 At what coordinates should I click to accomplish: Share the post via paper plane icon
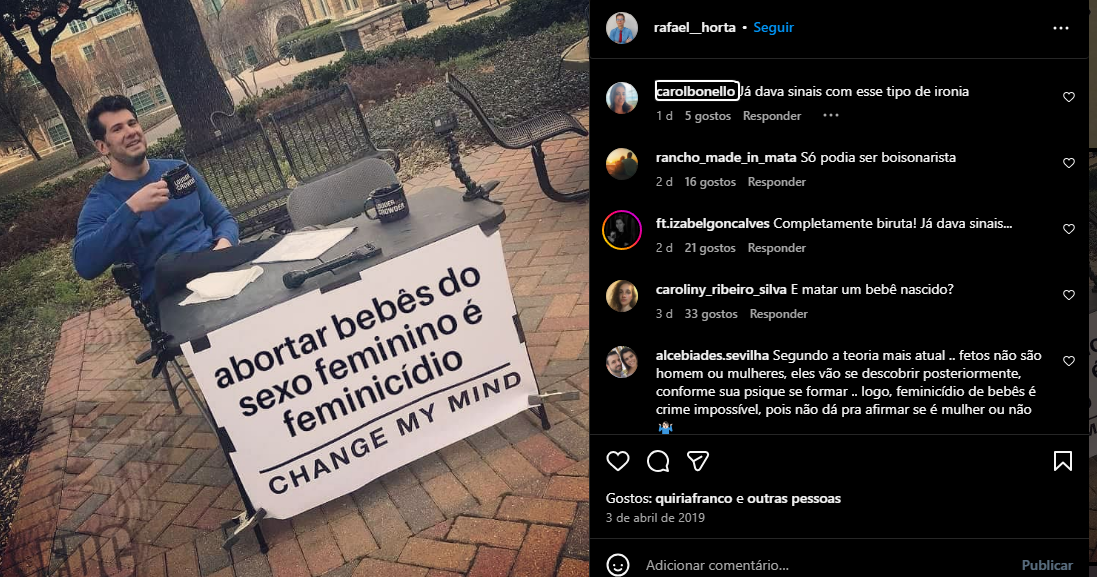click(698, 461)
